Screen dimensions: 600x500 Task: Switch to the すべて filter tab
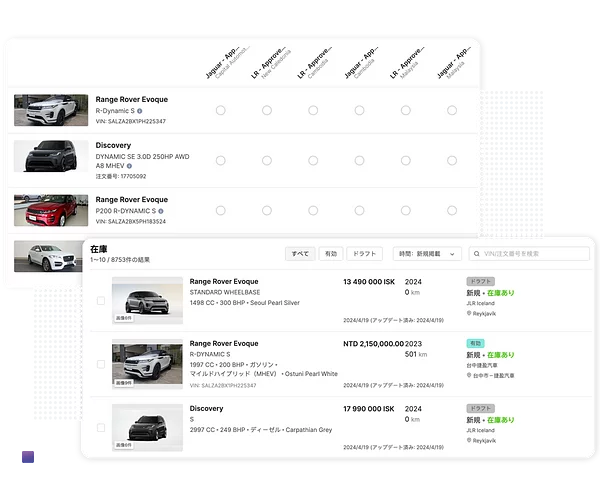coord(300,254)
